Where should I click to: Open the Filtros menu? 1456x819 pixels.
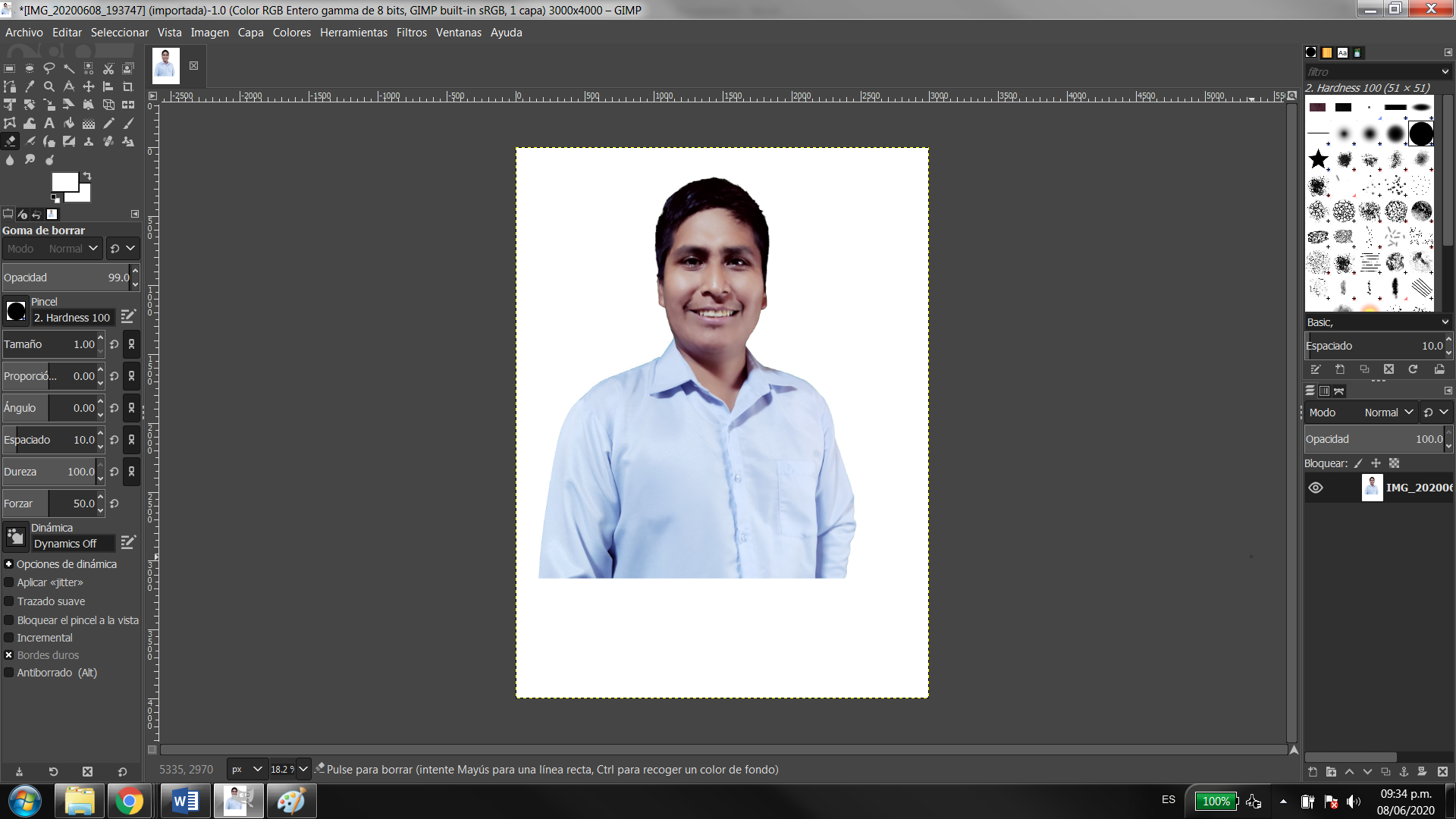coord(411,33)
